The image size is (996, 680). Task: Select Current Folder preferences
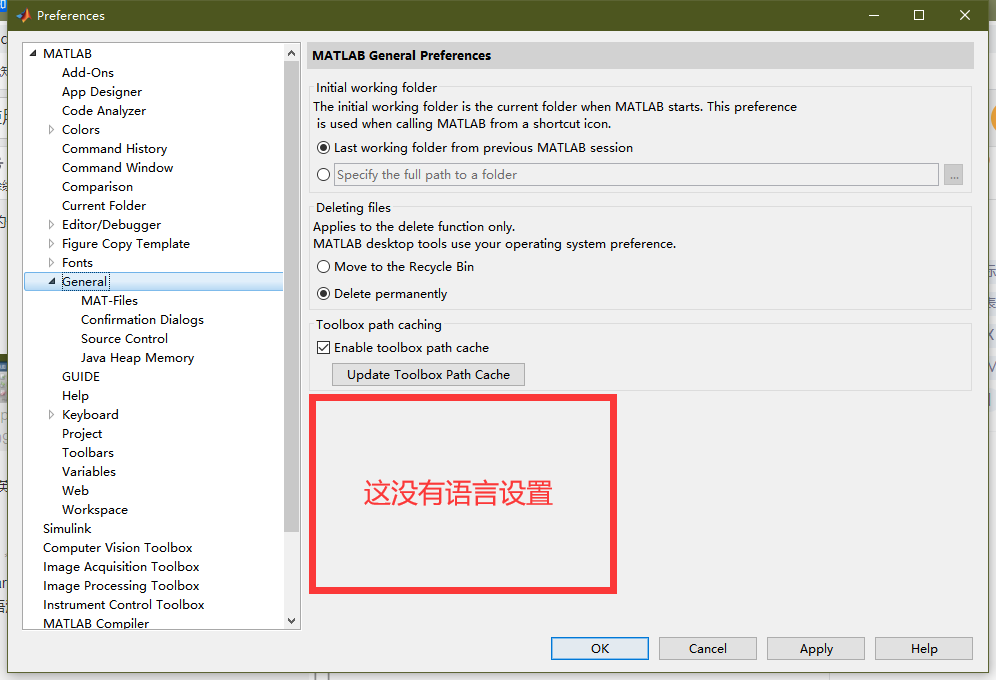coord(104,206)
